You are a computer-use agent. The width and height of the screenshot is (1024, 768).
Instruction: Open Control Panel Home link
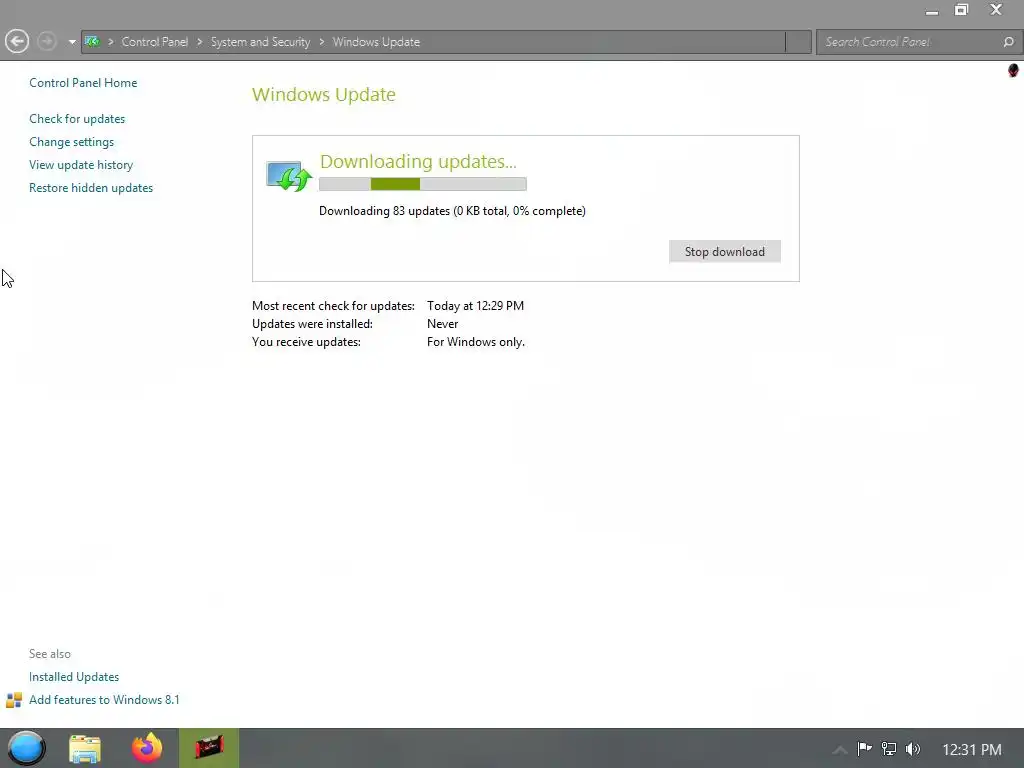(x=83, y=83)
